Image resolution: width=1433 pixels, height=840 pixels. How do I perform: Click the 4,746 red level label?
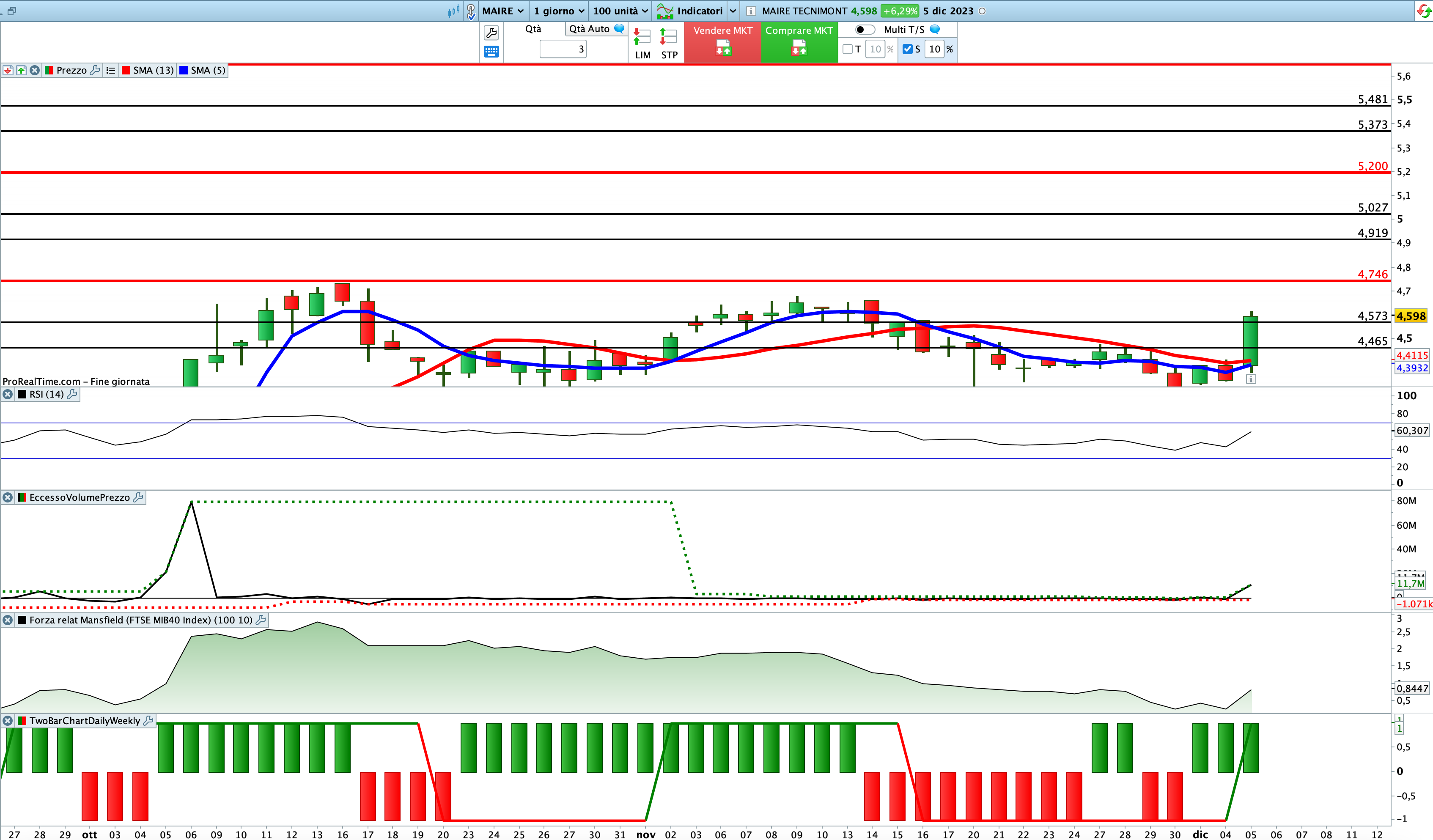click(1373, 274)
